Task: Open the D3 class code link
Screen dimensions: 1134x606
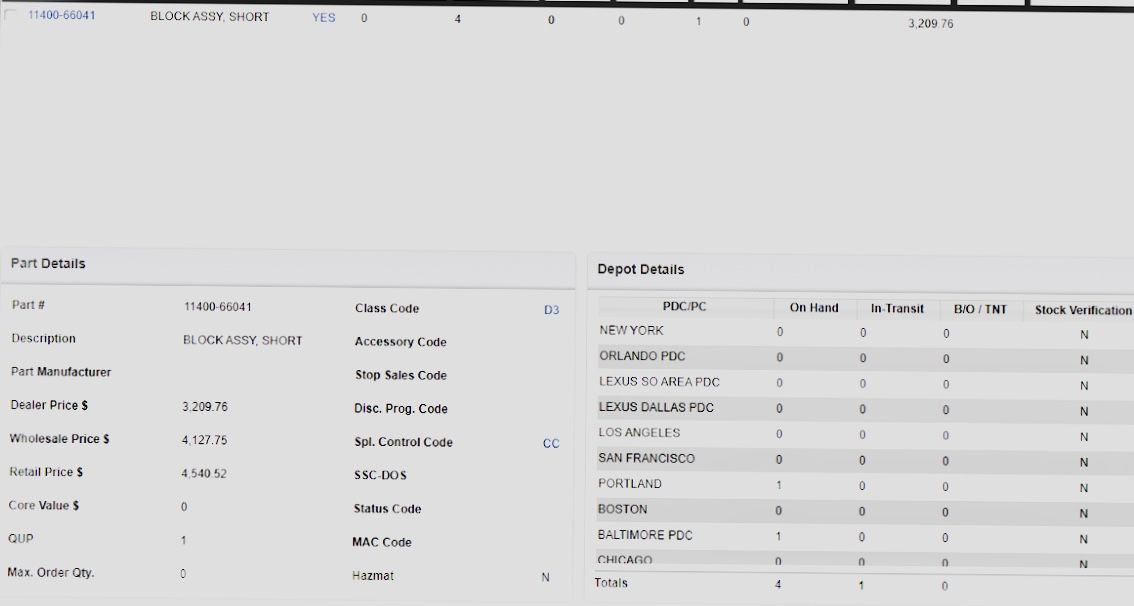Action: pyautogui.click(x=551, y=310)
